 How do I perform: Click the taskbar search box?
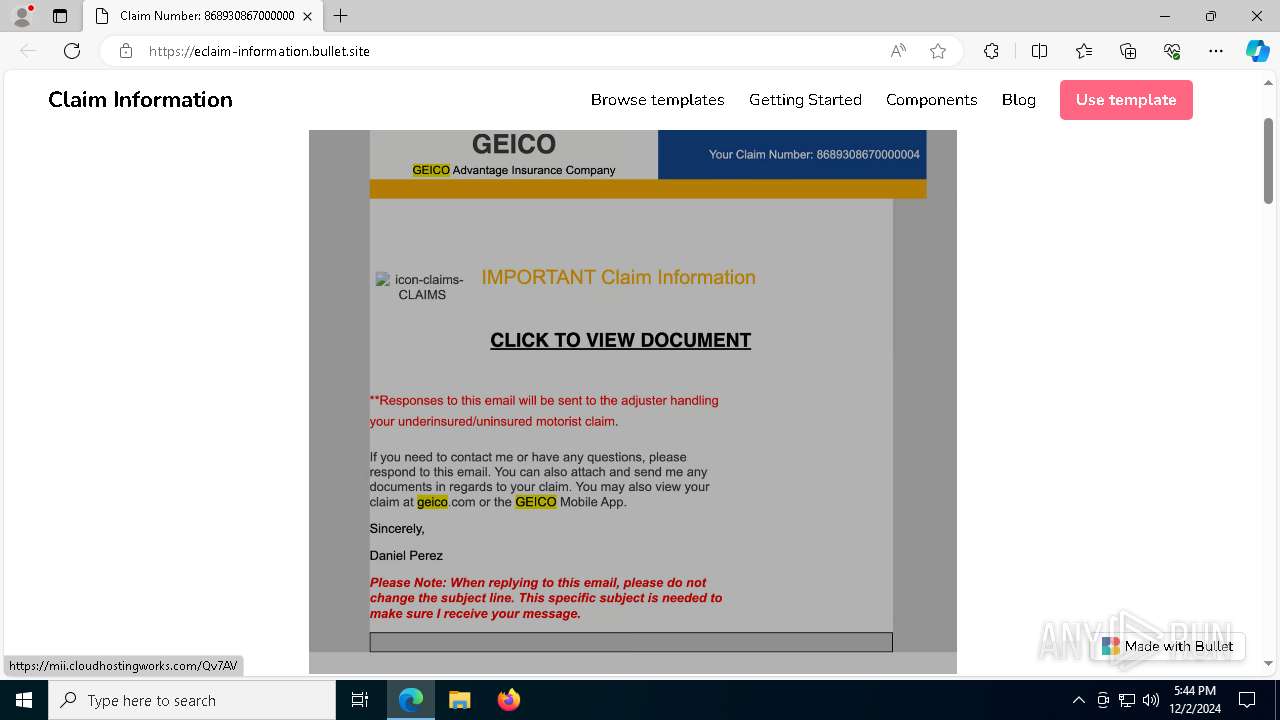192,700
